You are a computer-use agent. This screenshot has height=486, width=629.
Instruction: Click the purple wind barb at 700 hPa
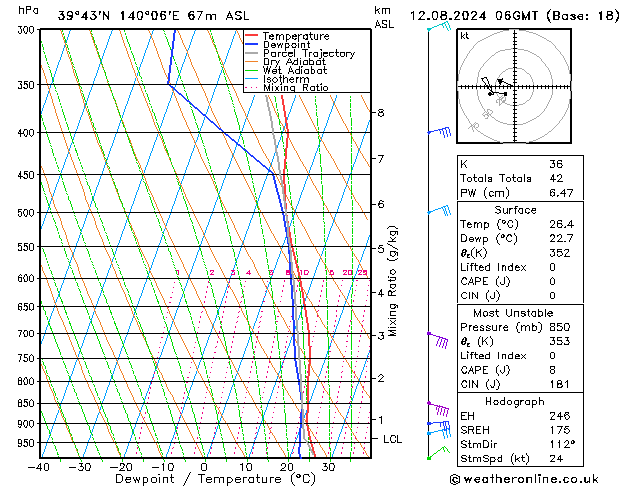coord(439,339)
